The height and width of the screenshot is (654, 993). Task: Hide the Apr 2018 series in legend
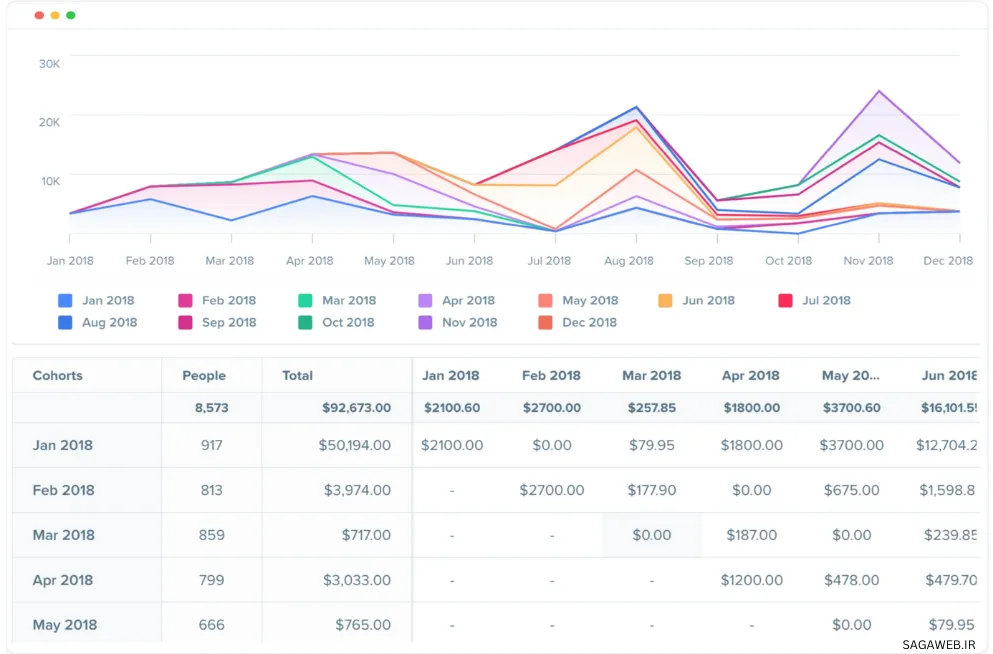pos(425,300)
